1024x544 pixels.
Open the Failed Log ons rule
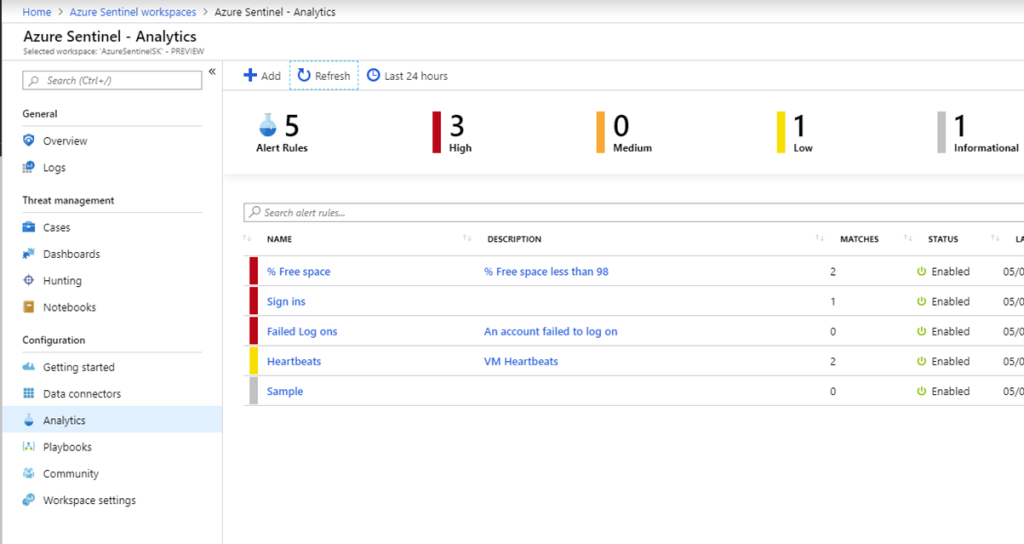(x=302, y=331)
